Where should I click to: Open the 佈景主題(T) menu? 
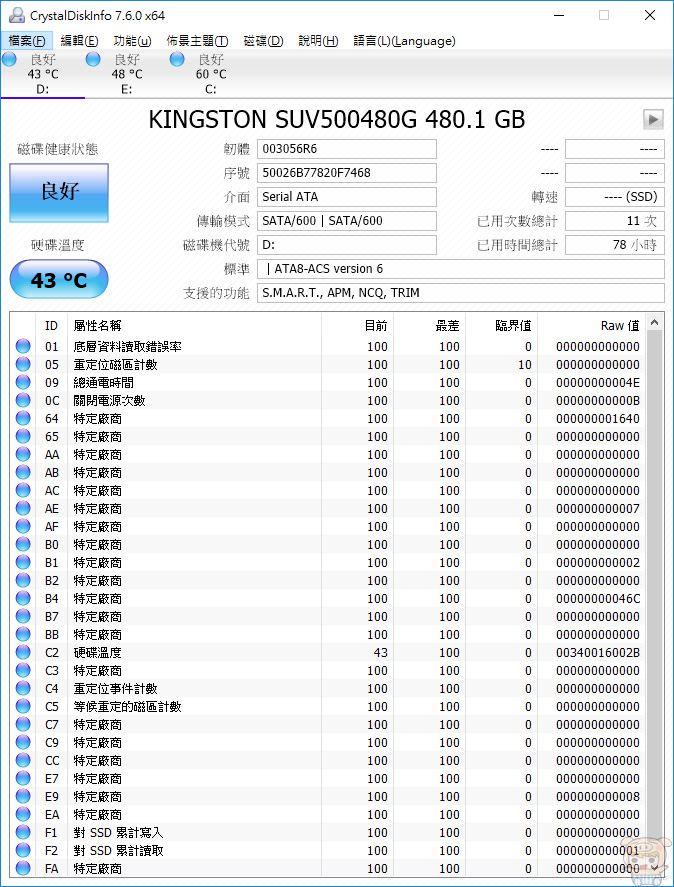click(x=197, y=41)
